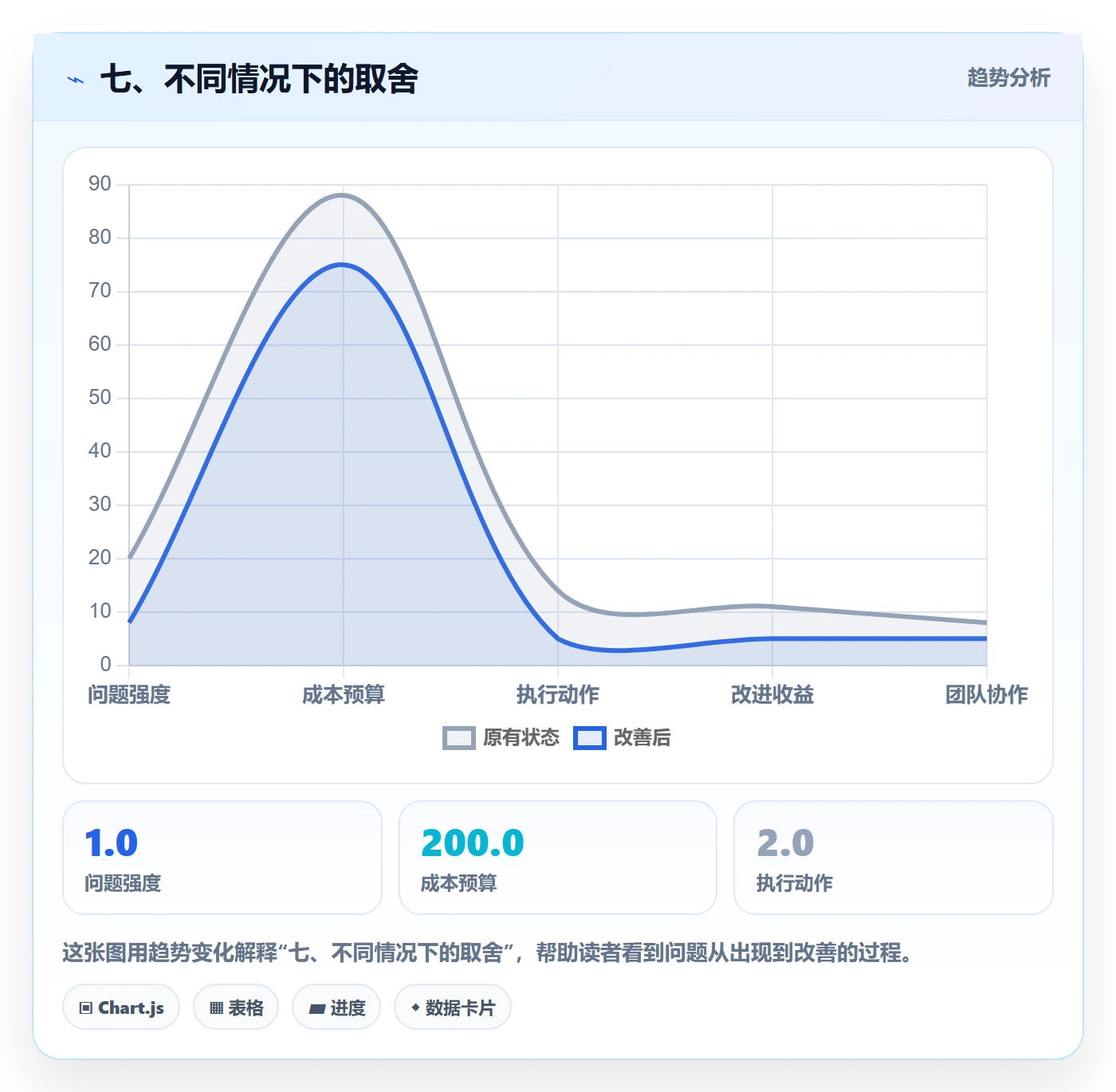Click the x-axis label "成本预算" under the chart
Viewport: 1116px width, 1092px height.
(344, 694)
